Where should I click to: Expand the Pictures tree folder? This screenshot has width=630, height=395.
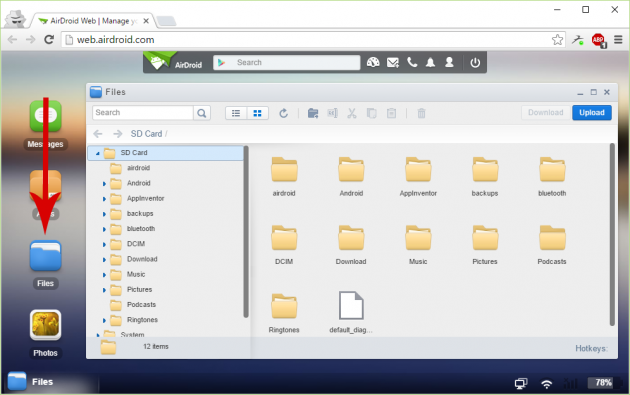[104, 290]
